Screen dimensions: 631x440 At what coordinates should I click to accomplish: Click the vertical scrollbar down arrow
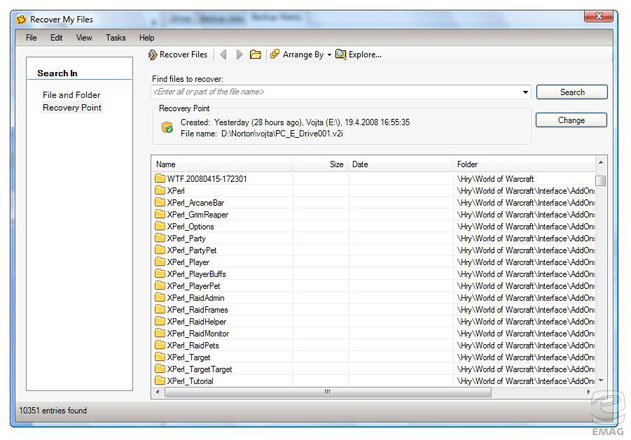[601, 380]
